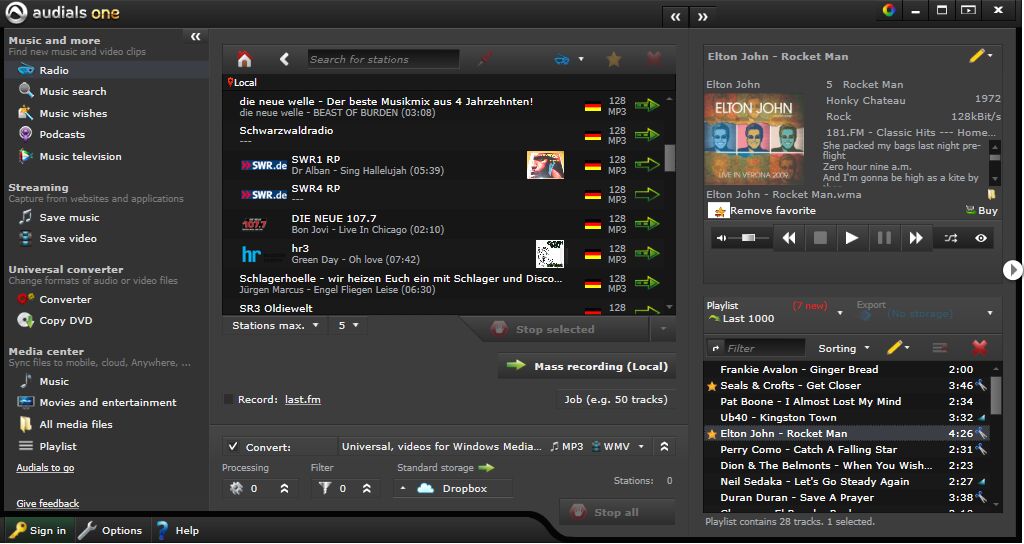This screenshot has height=544, width=1024.
Task: Enable the Record last.fm checkbox
Action: [x=229, y=400]
